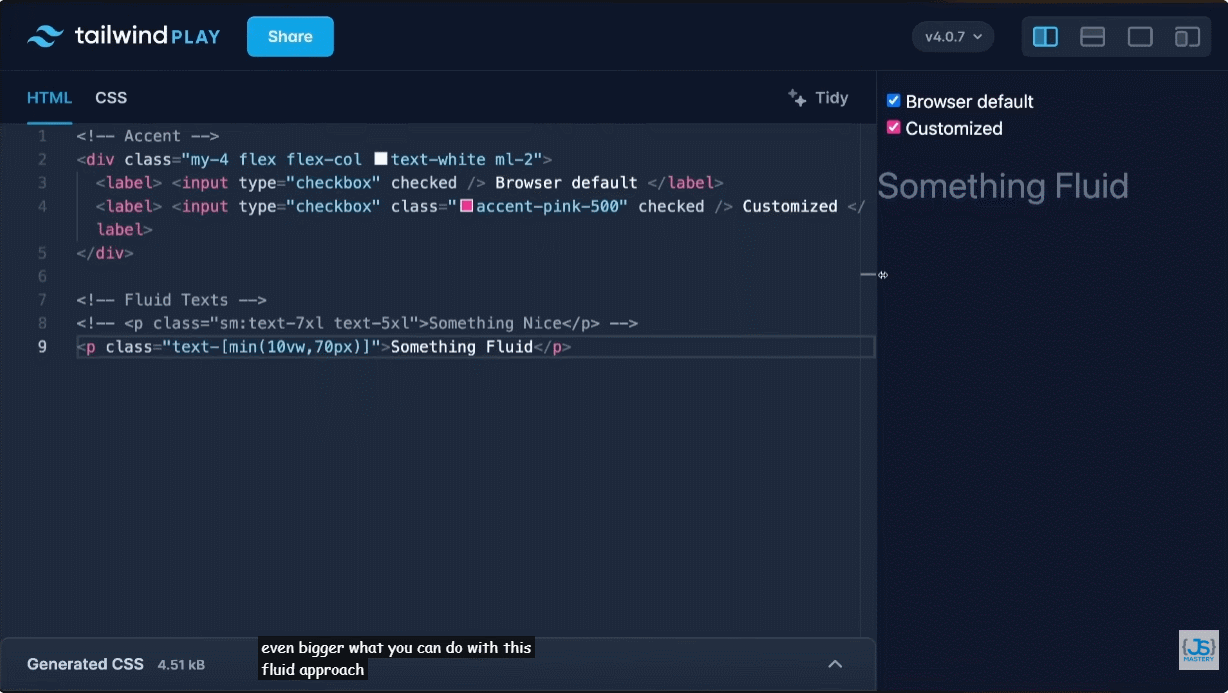Switch to horizontal split layout view
This screenshot has width=1228, height=693.
[x=1092, y=37]
